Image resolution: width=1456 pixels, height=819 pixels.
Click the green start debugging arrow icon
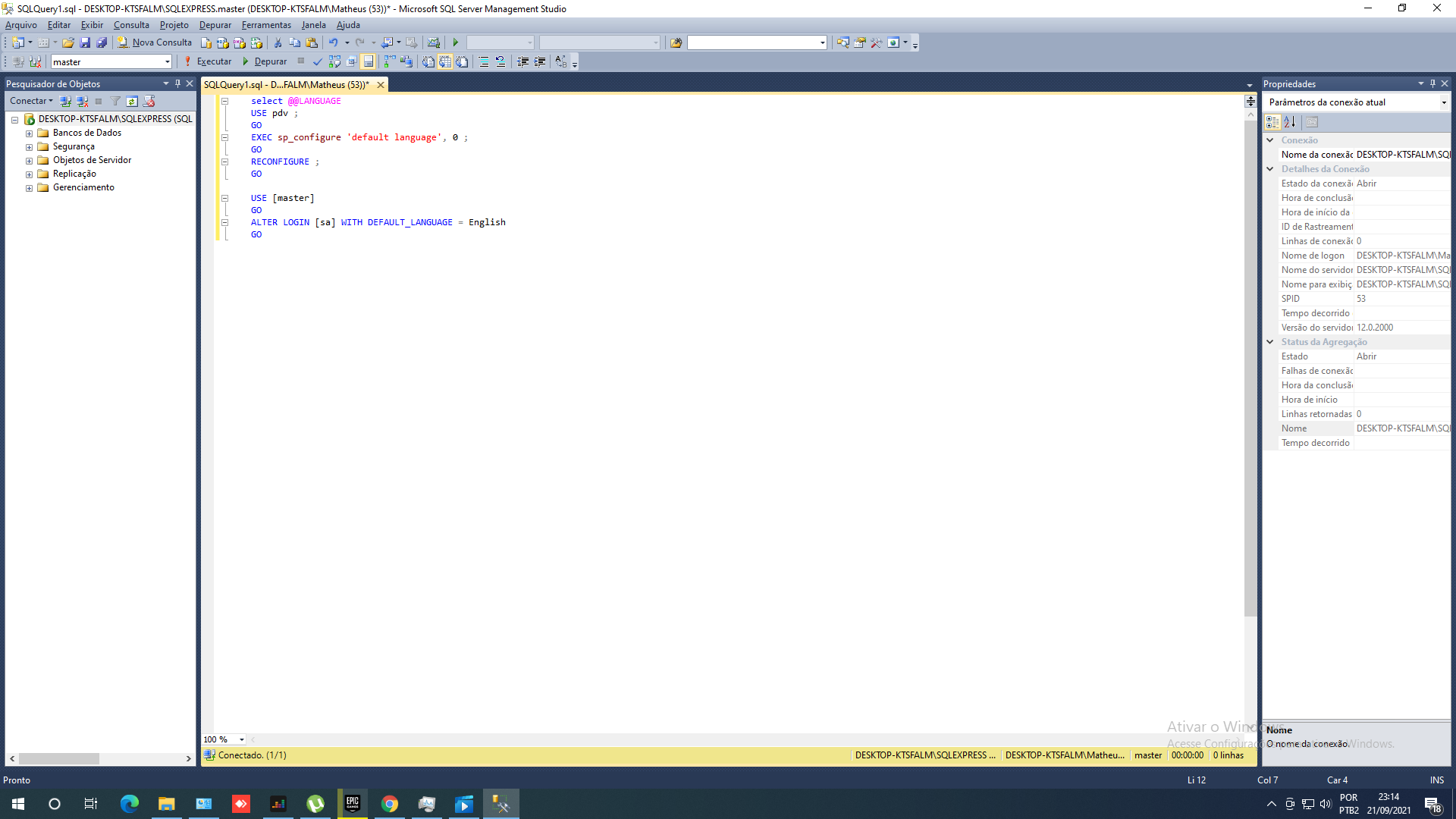click(x=456, y=42)
